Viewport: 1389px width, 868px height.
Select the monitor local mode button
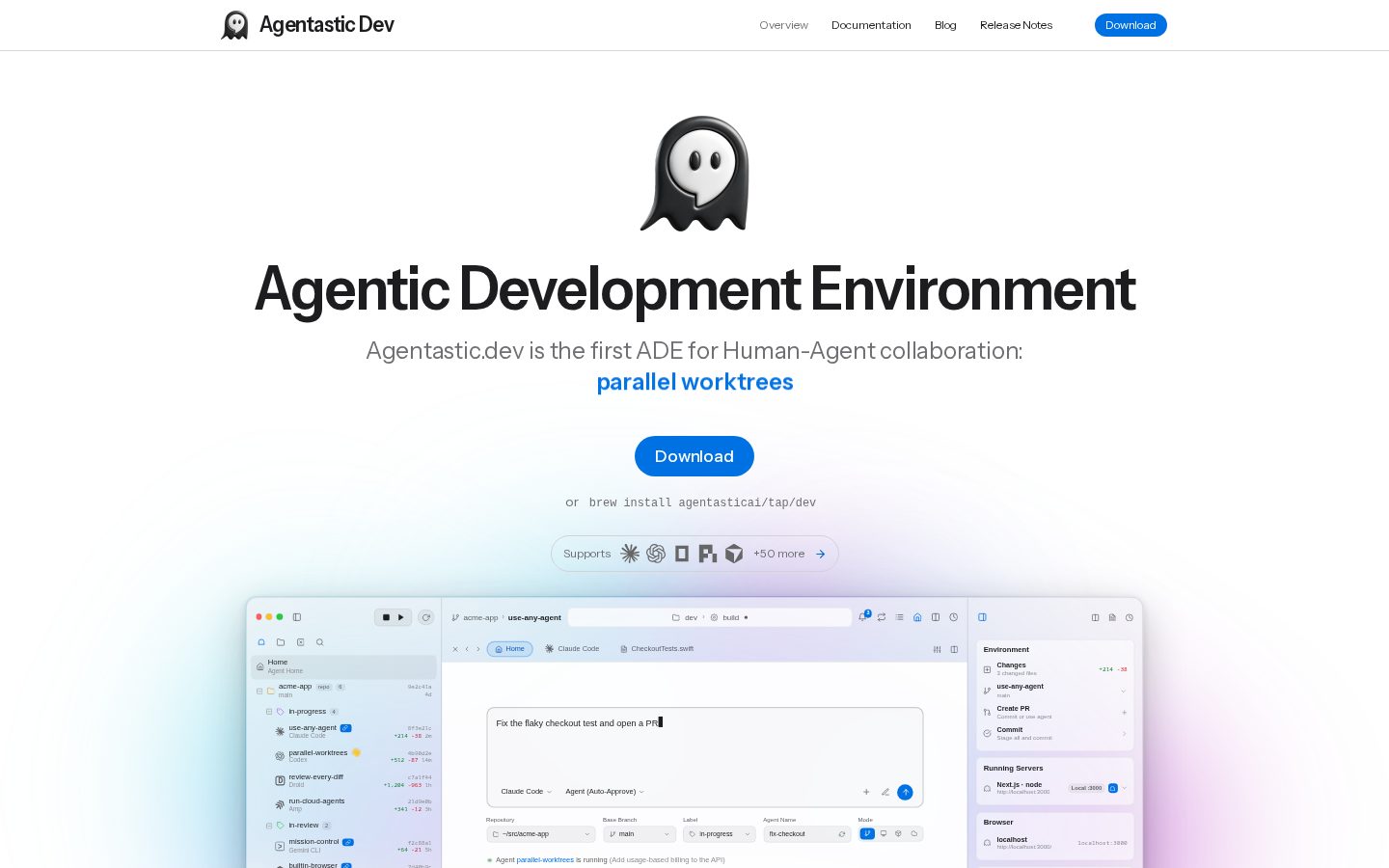pyautogui.click(x=883, y=833)
